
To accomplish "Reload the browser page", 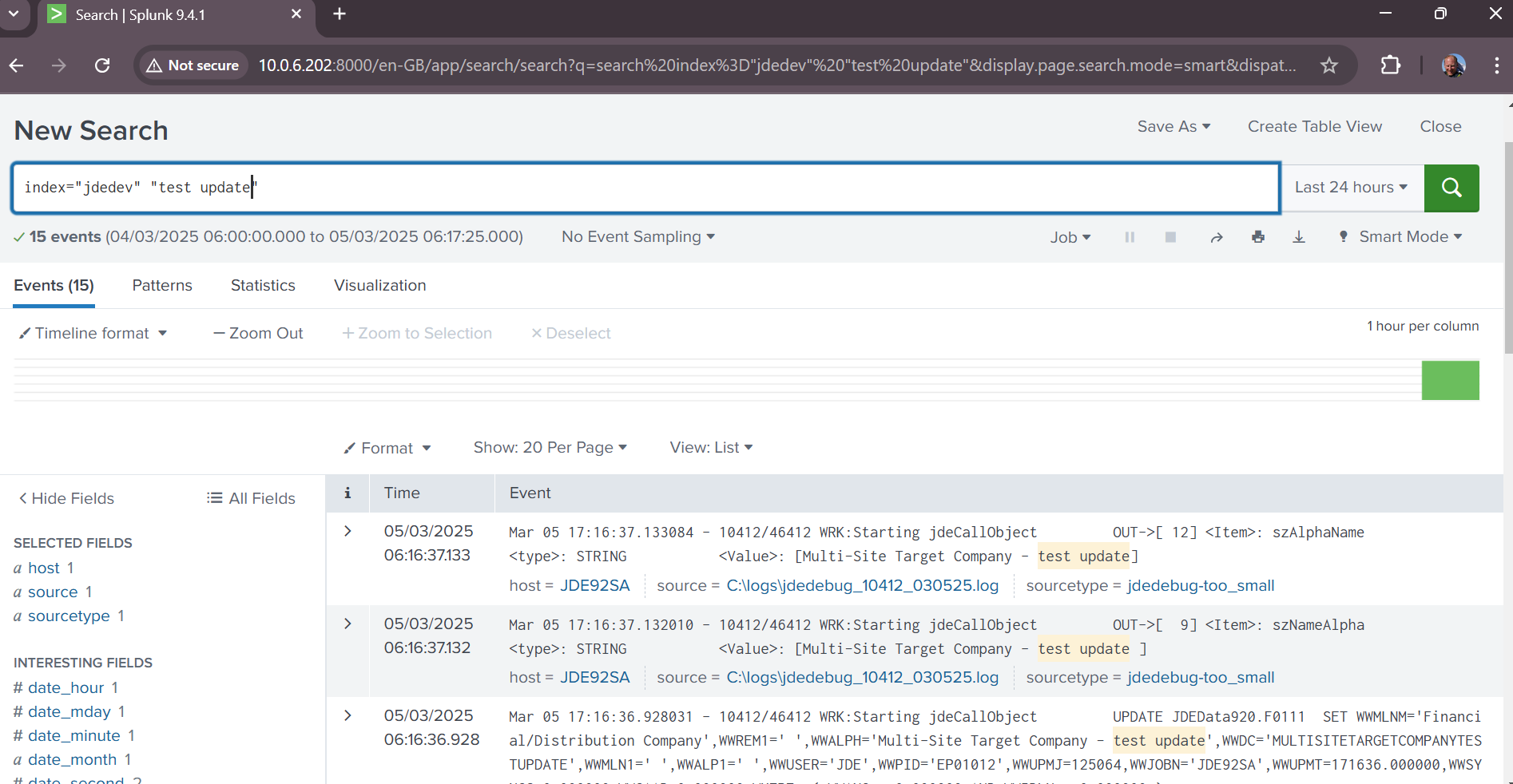I will click(x=102, y=65).
